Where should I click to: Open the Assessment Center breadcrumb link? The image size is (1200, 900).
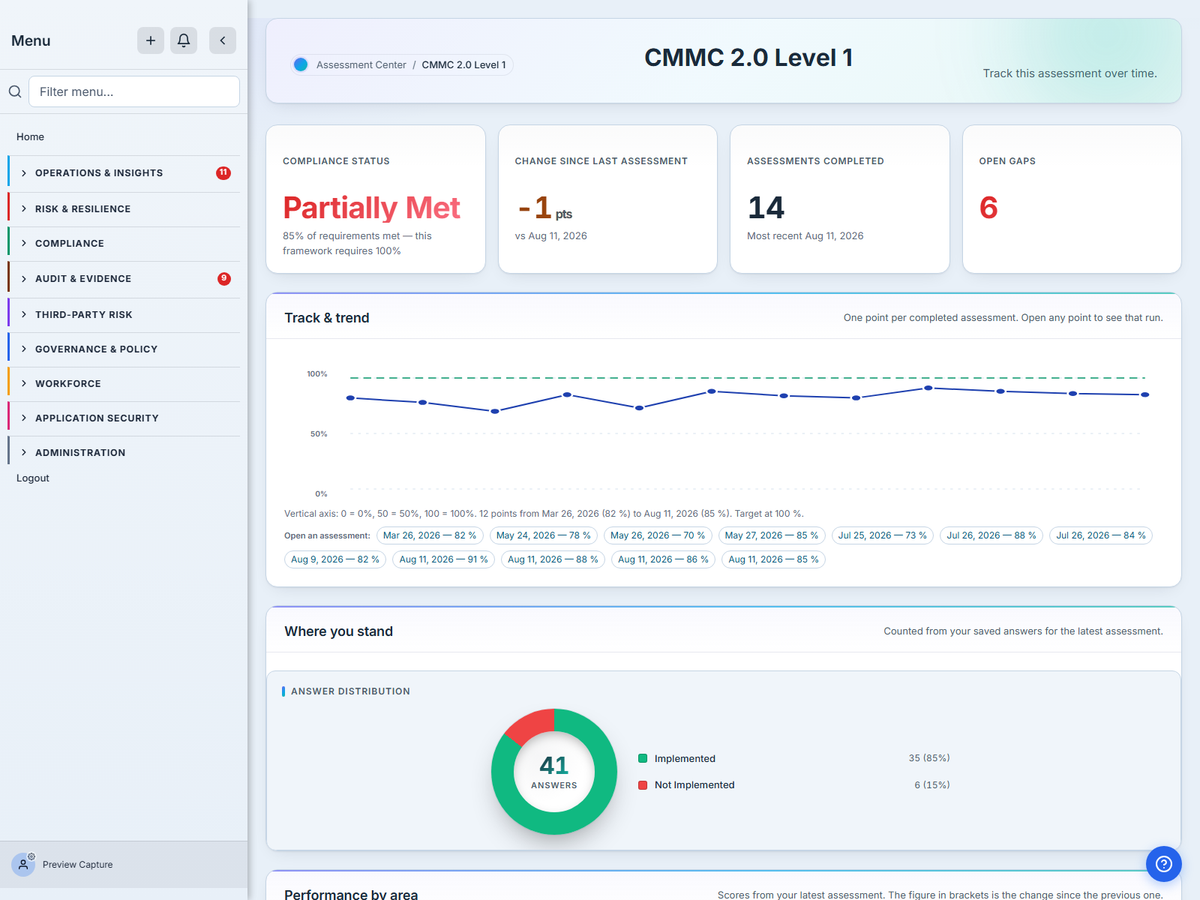pos(361,65)
